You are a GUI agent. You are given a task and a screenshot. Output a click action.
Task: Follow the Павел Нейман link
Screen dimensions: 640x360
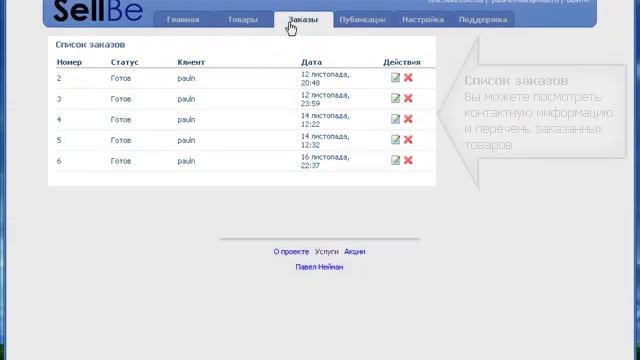coord(319,267)
